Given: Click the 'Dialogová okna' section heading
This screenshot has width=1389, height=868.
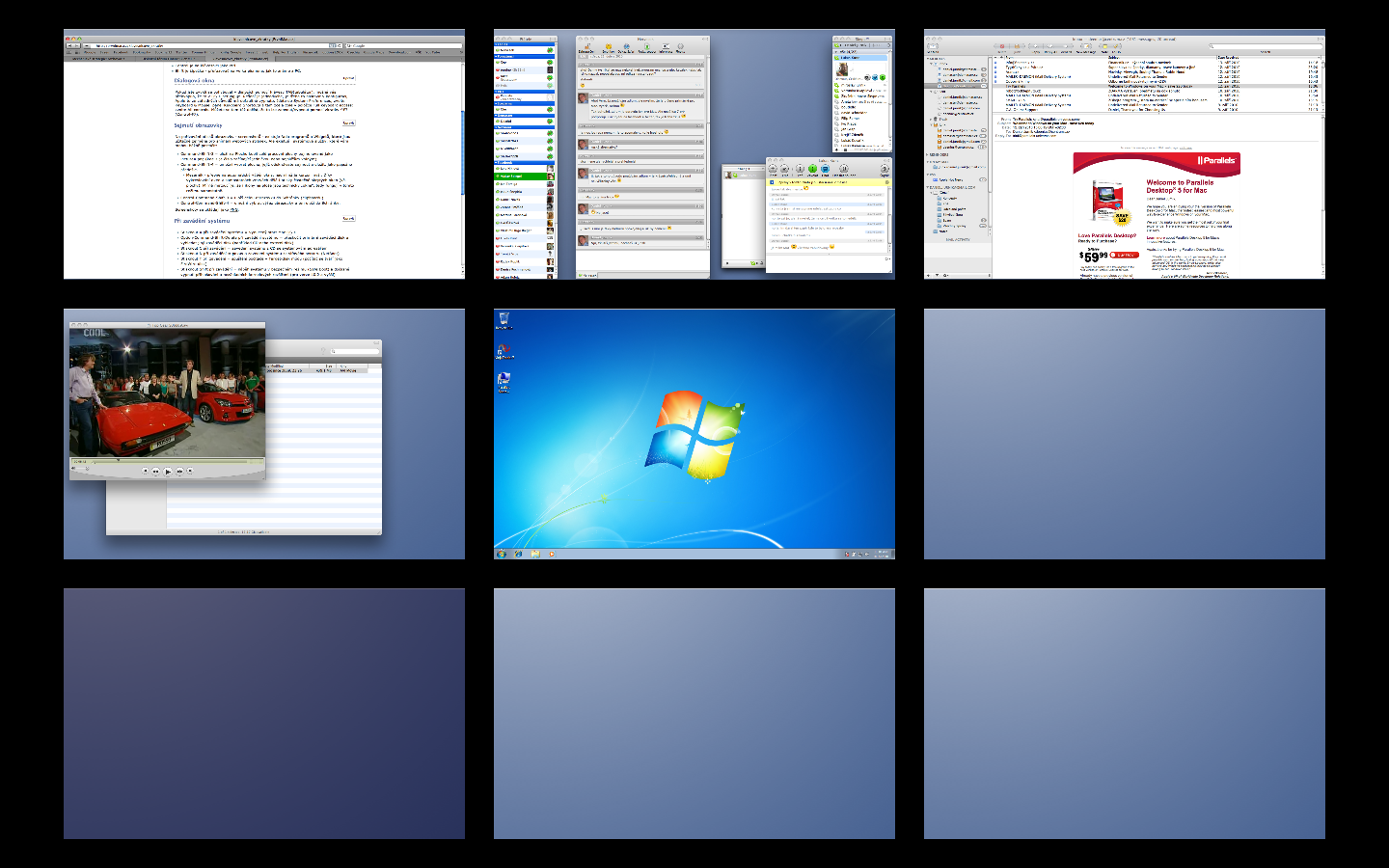Looking at the screenshot, I should 194,81.
